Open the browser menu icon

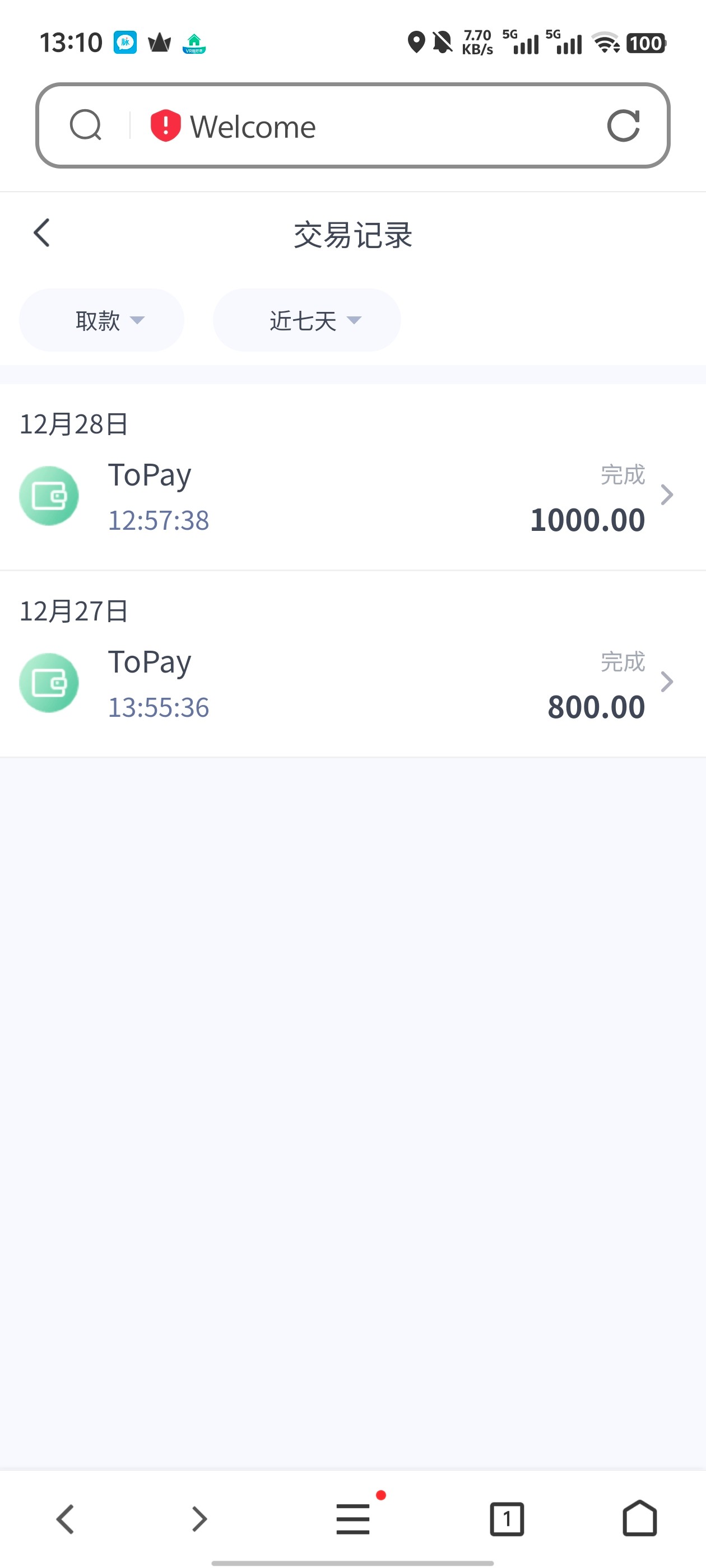[x=352, y=1518]
